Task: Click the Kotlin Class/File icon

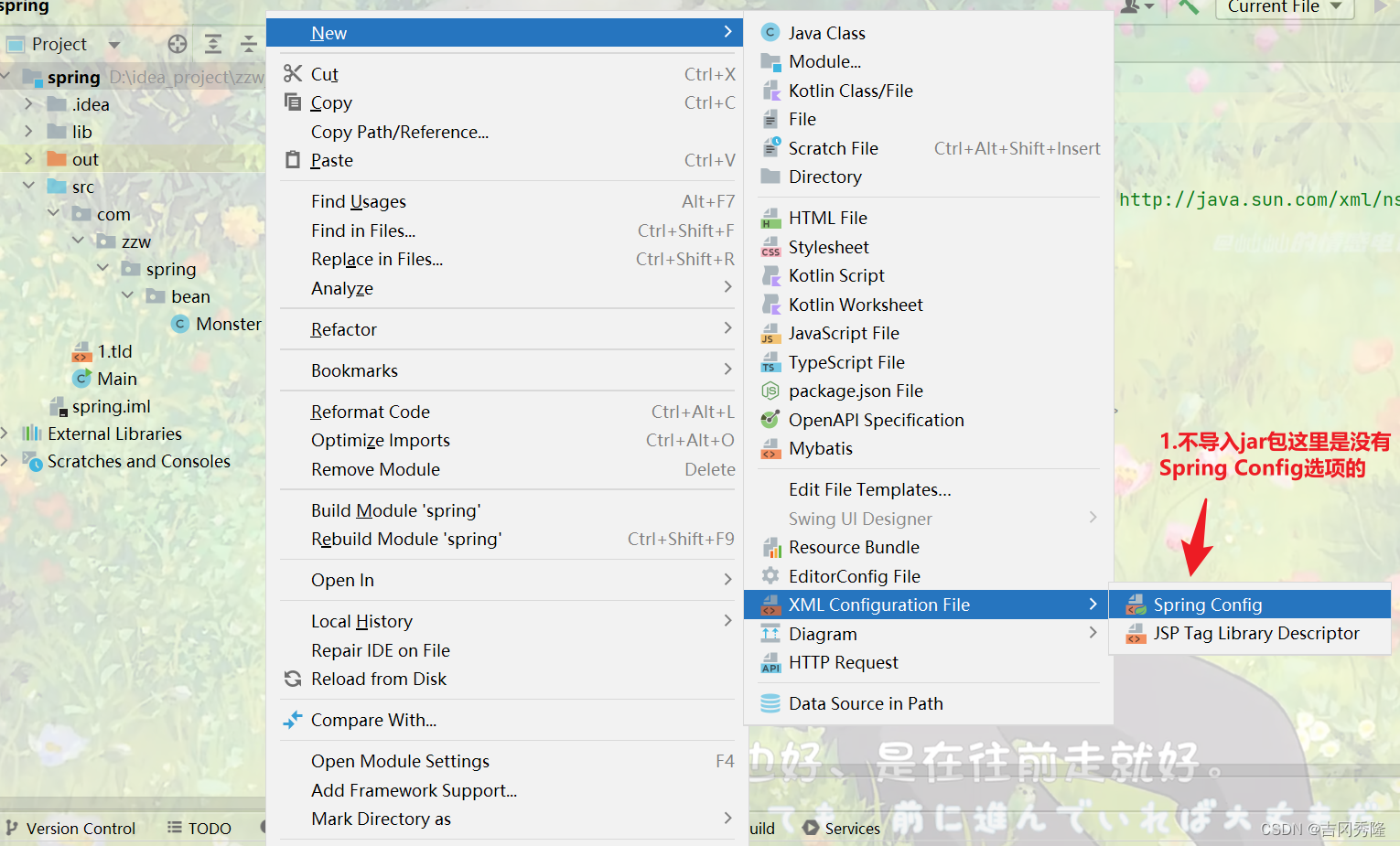Action: pyautogui.click(x=770, y=91)
